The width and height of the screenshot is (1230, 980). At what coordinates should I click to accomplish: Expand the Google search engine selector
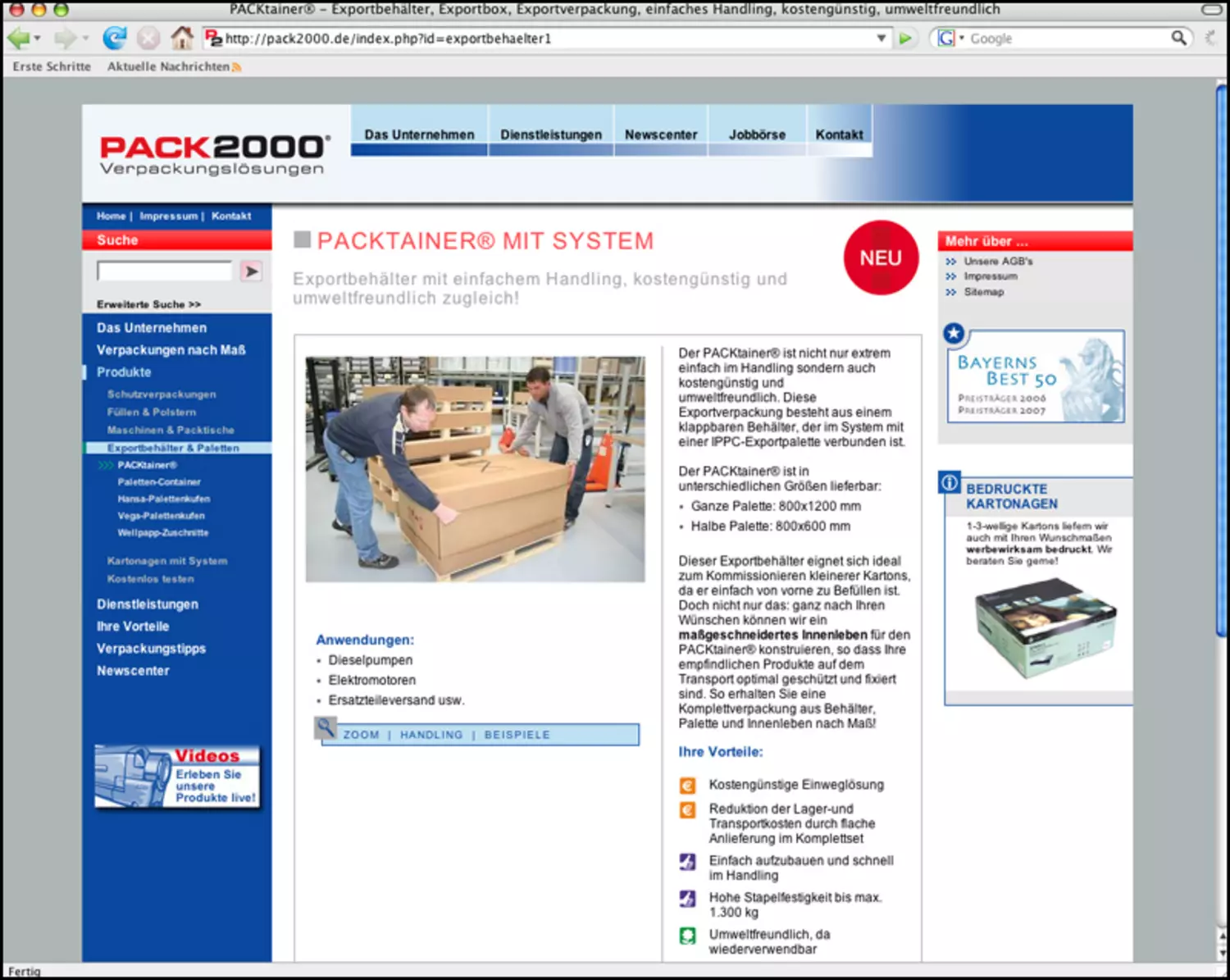click(950, 39)
